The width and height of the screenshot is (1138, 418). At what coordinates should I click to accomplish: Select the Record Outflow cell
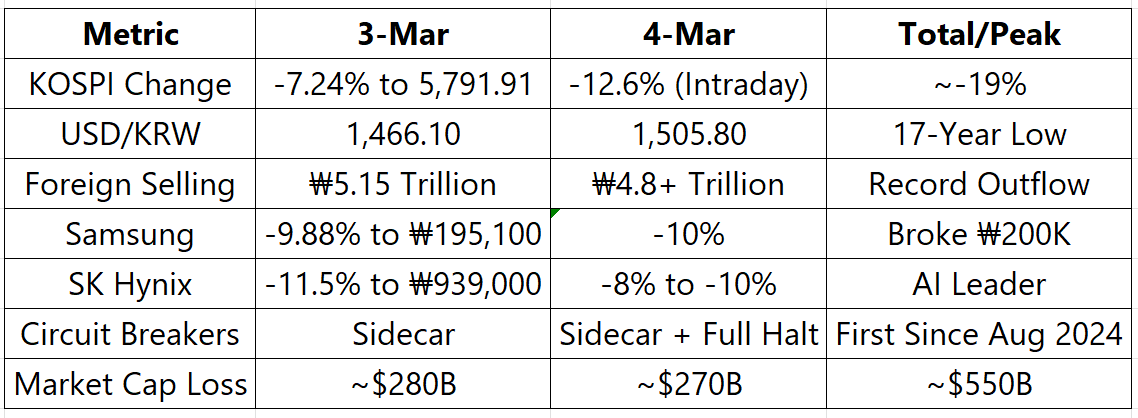[979, 184]
